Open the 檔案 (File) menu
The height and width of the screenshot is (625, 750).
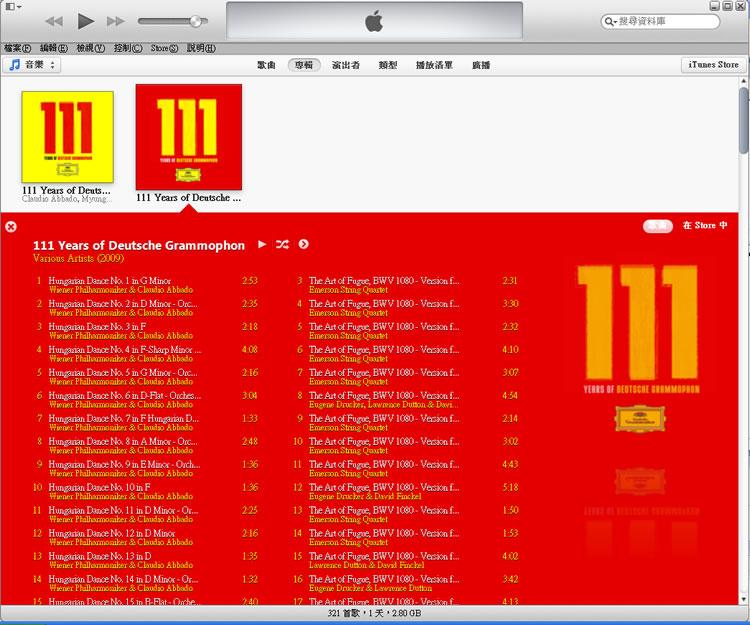(x=17, y=48)
